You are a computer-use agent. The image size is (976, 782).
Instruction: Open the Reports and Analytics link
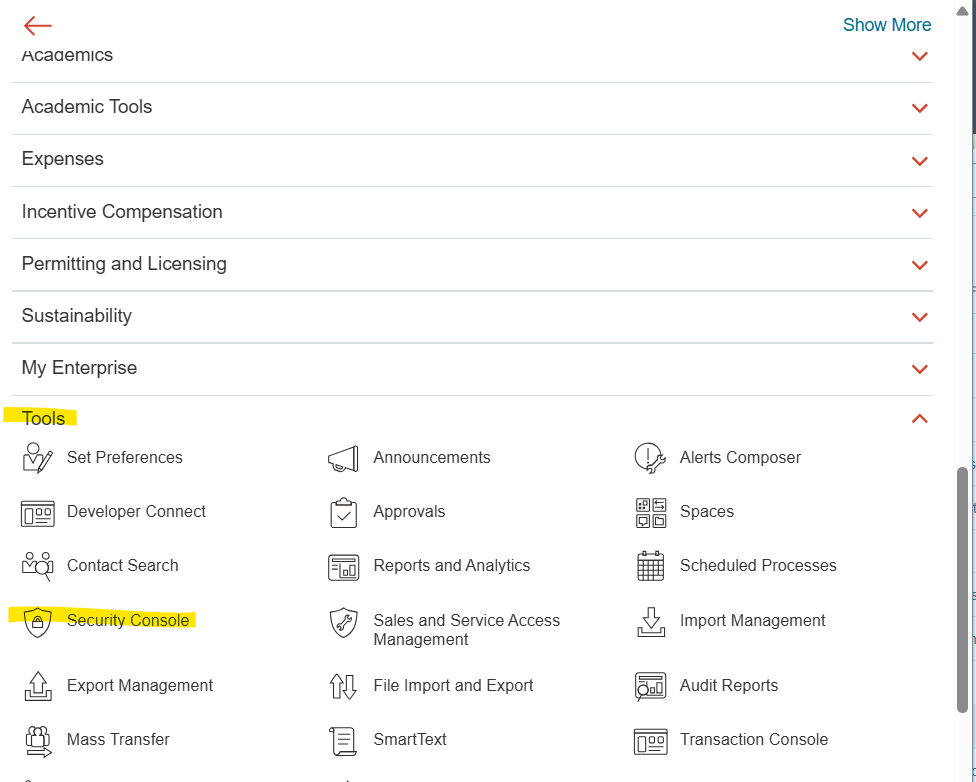pyautogui.click(x=451, y=566)
